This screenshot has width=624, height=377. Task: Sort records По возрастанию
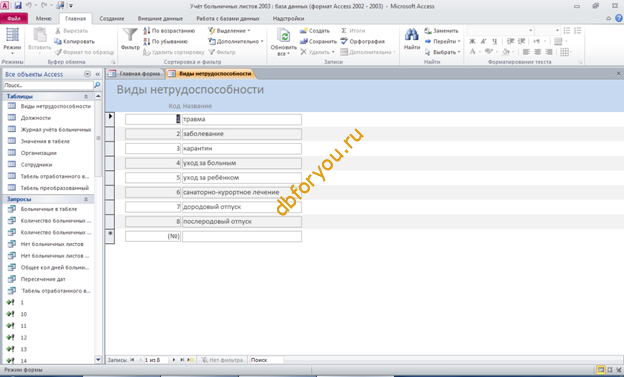[170, 31]
